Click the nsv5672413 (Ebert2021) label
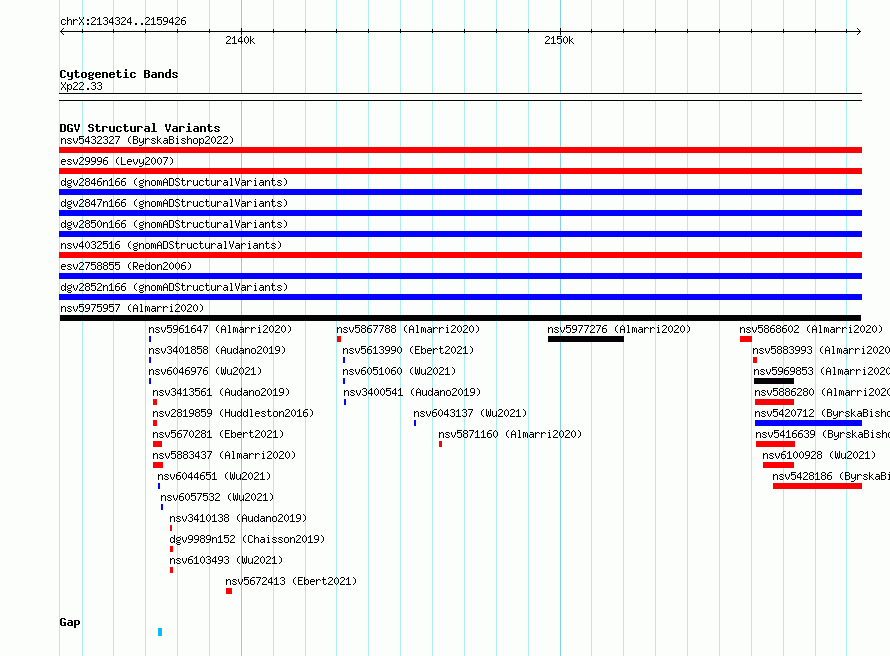The image size is (890, 656). 291,581
